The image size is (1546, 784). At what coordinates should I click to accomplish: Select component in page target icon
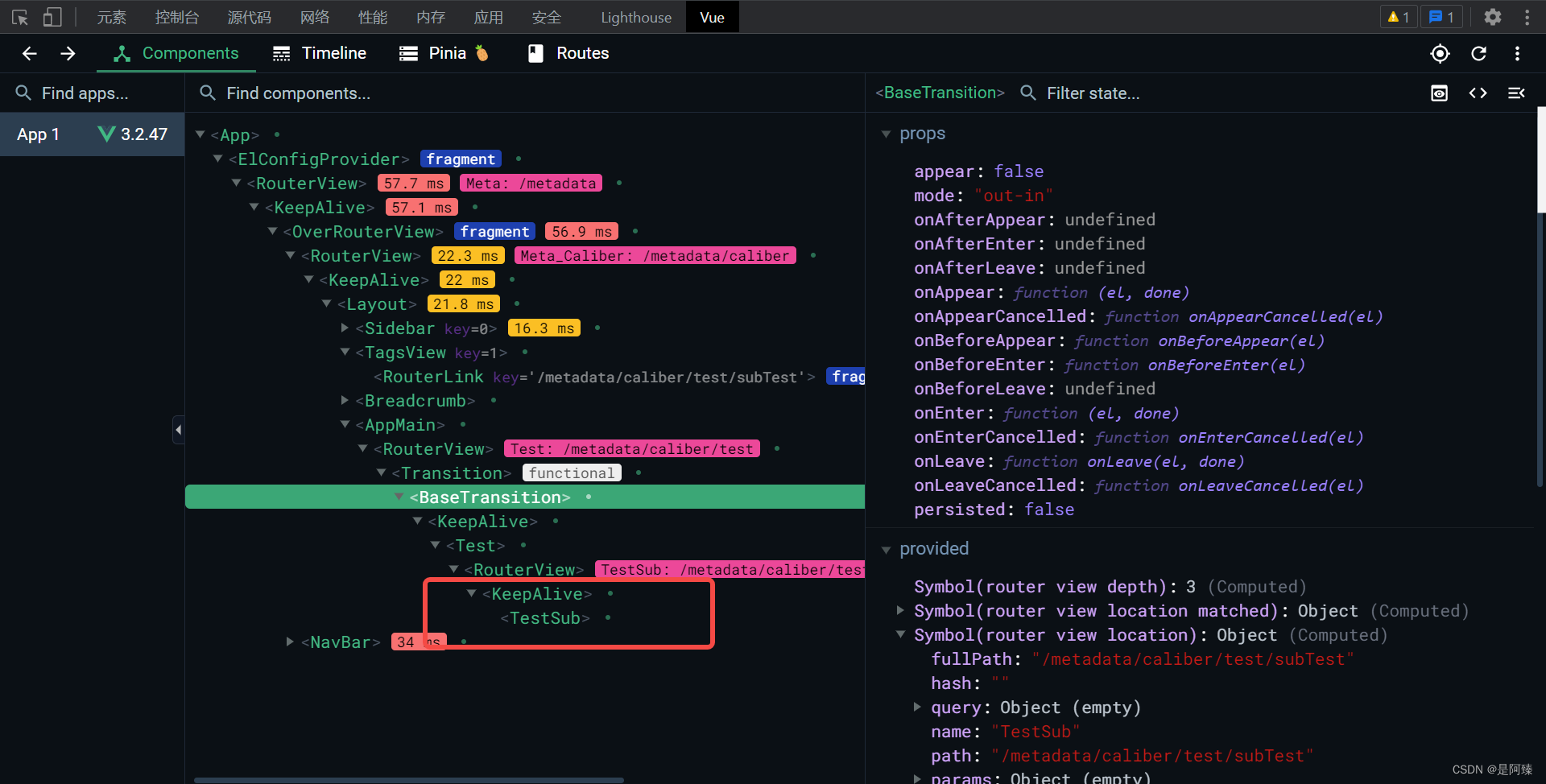click(1440, 53)
